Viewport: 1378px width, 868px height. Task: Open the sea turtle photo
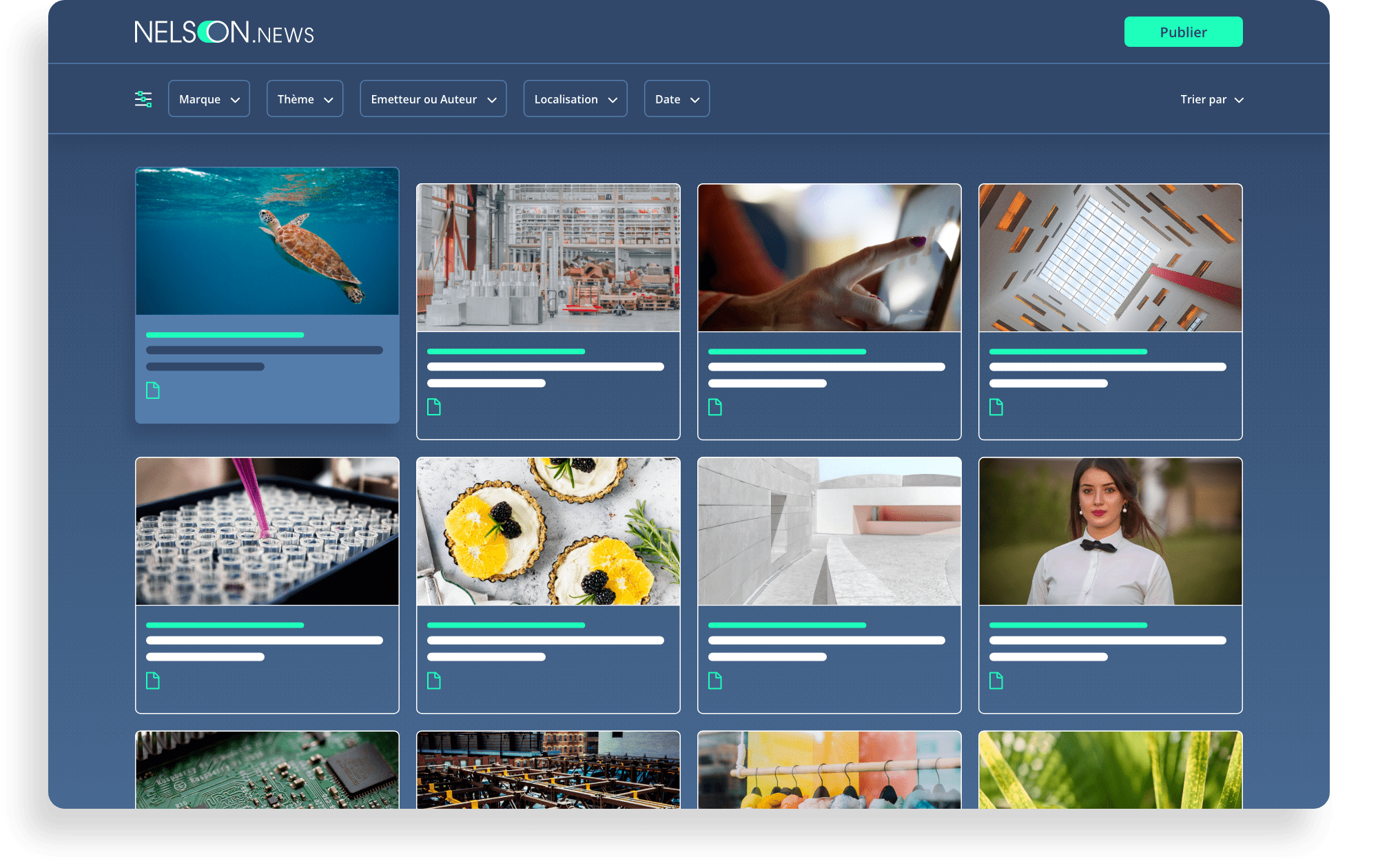pyautogui.click(x=267, y=241)
